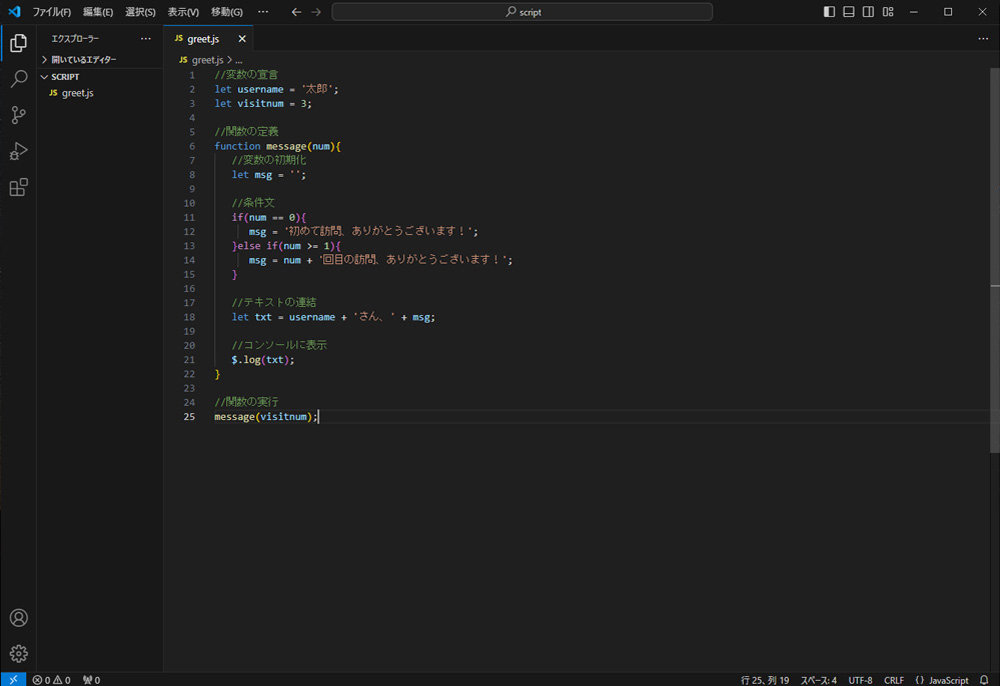Toggle the secondary side bar layout button
Screen dimensions: 1000x686
tap(868, 12)
